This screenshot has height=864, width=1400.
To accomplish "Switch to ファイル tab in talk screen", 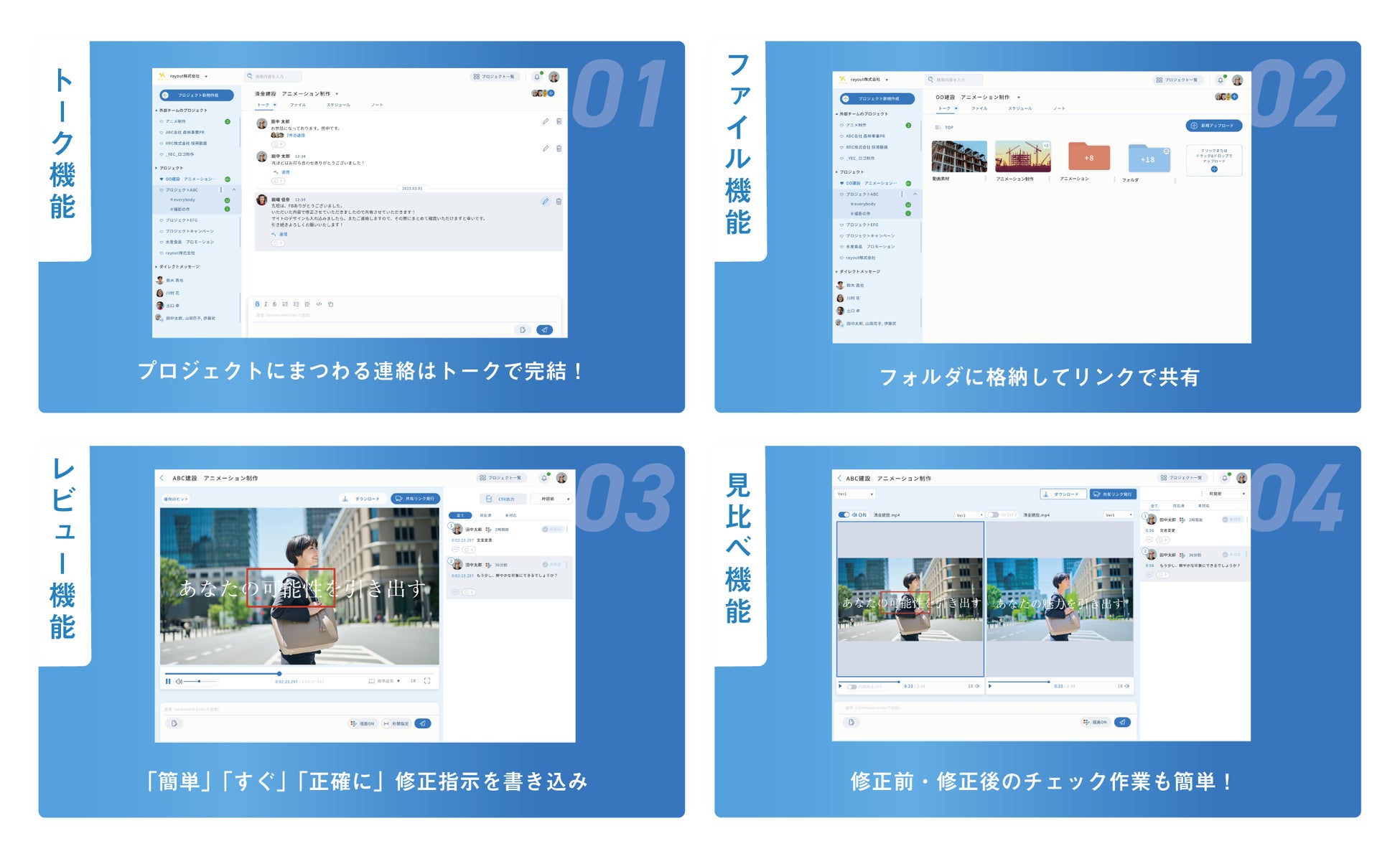I will (x=298, y=105).
